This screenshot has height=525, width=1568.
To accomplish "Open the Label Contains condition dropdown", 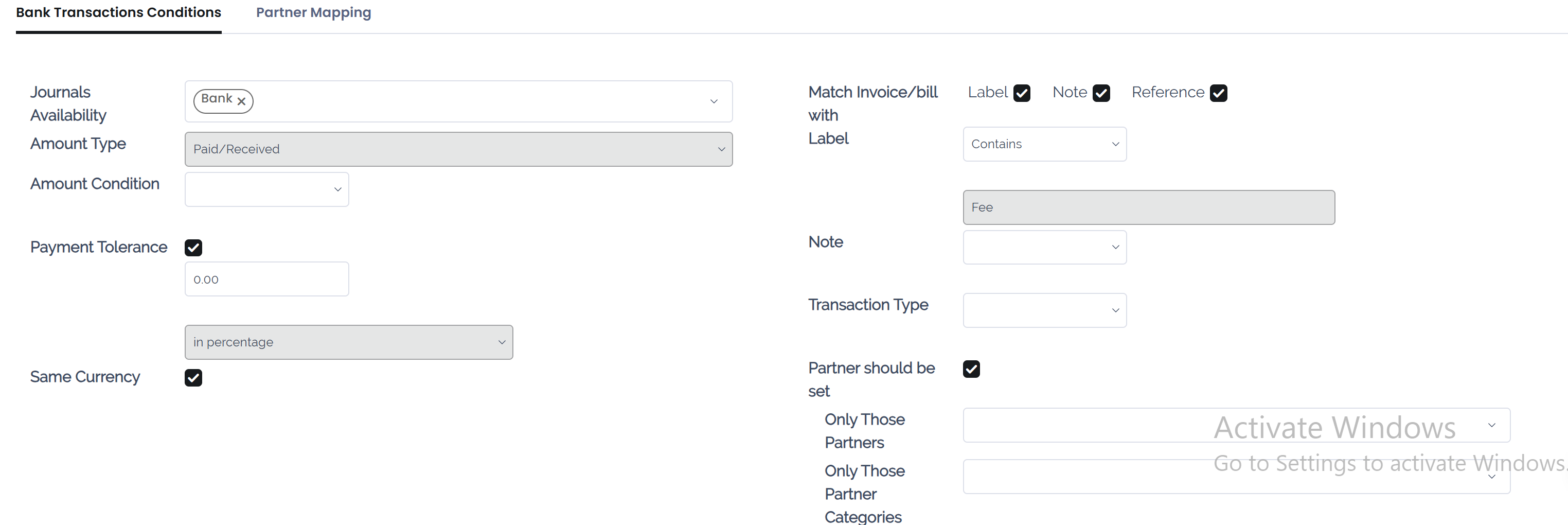I will pyautogui.click(x=1044, y=144).
